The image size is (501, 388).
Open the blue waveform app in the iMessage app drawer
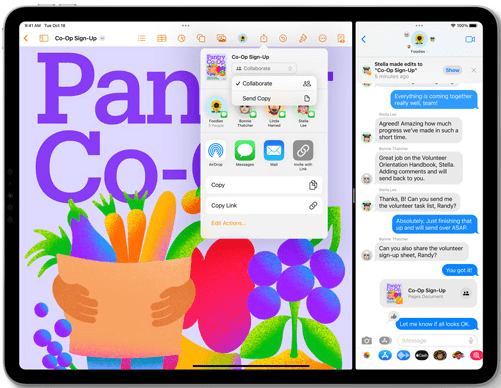403,356
